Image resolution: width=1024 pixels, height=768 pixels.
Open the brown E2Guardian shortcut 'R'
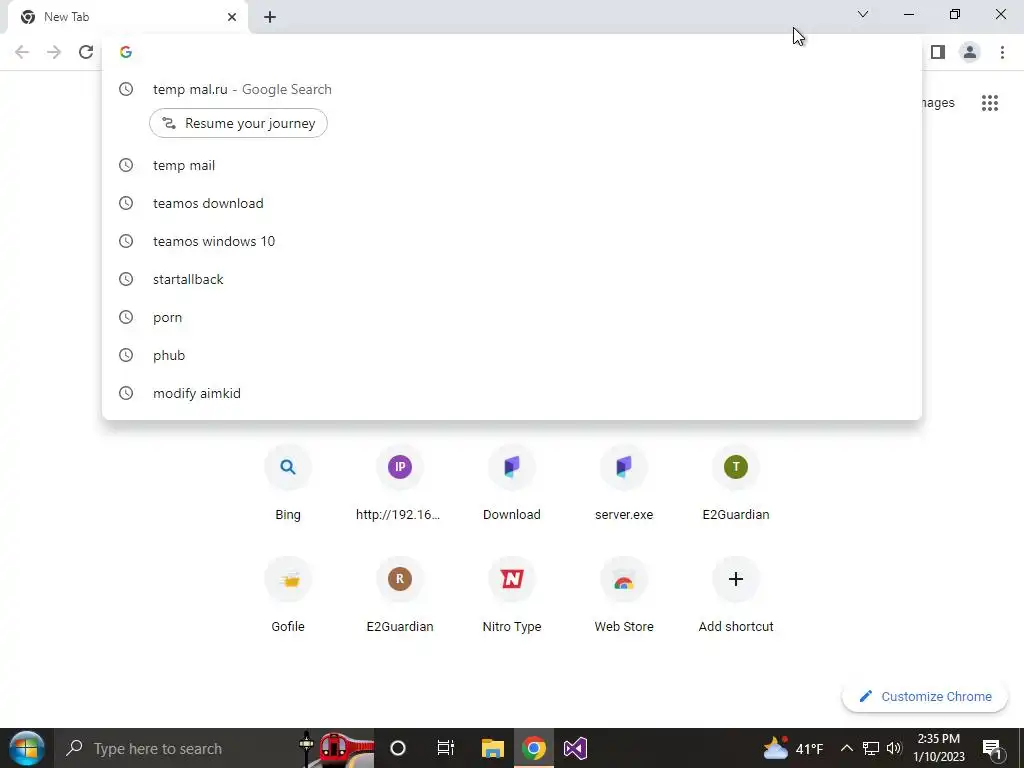[400, 595]
